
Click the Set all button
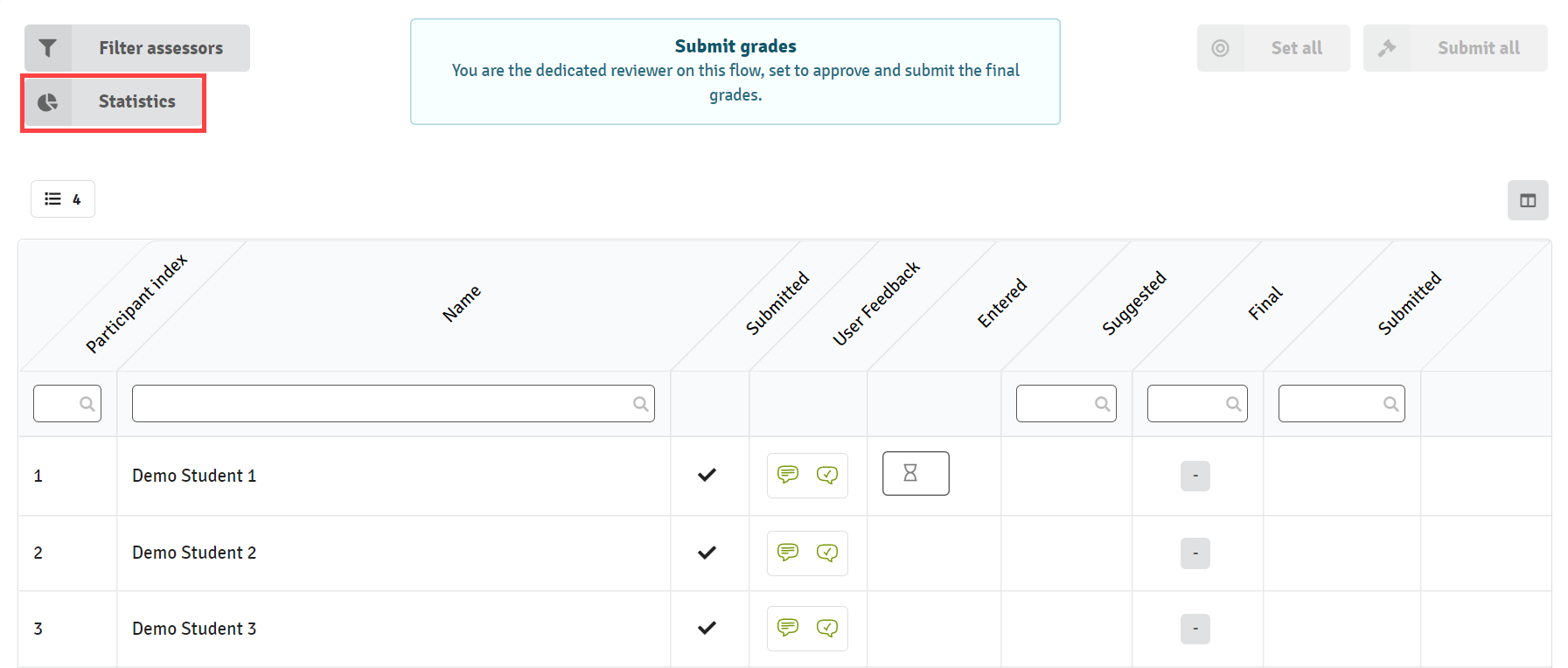tap(1273, 48)
